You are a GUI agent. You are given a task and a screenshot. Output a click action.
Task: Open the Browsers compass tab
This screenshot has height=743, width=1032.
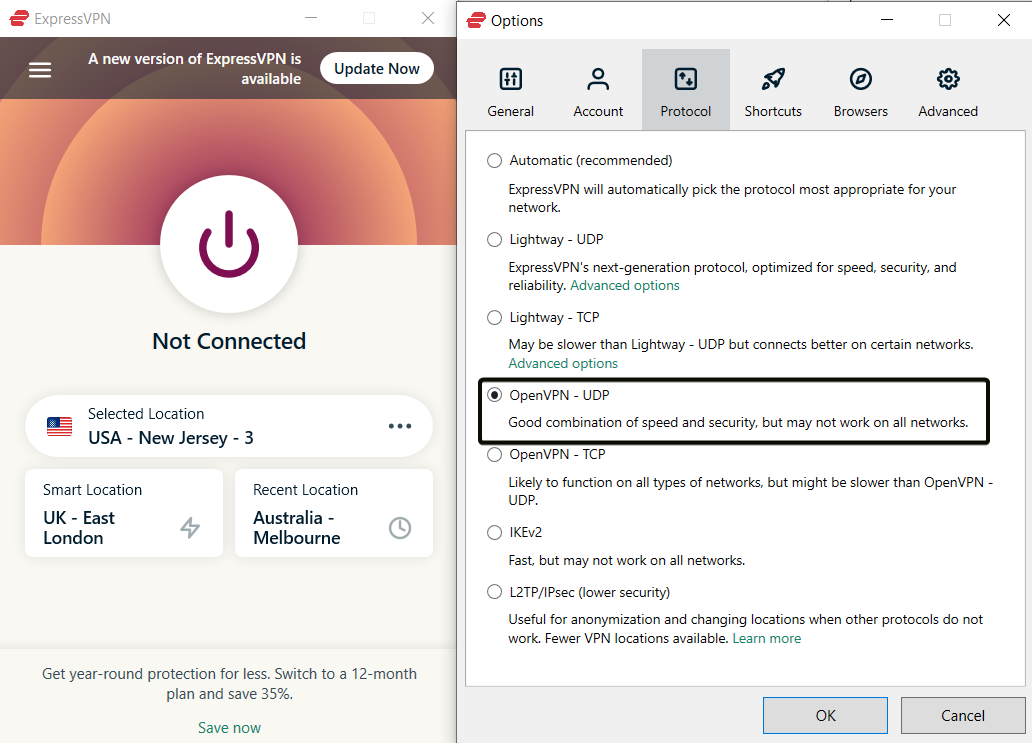tap(860, 80)
